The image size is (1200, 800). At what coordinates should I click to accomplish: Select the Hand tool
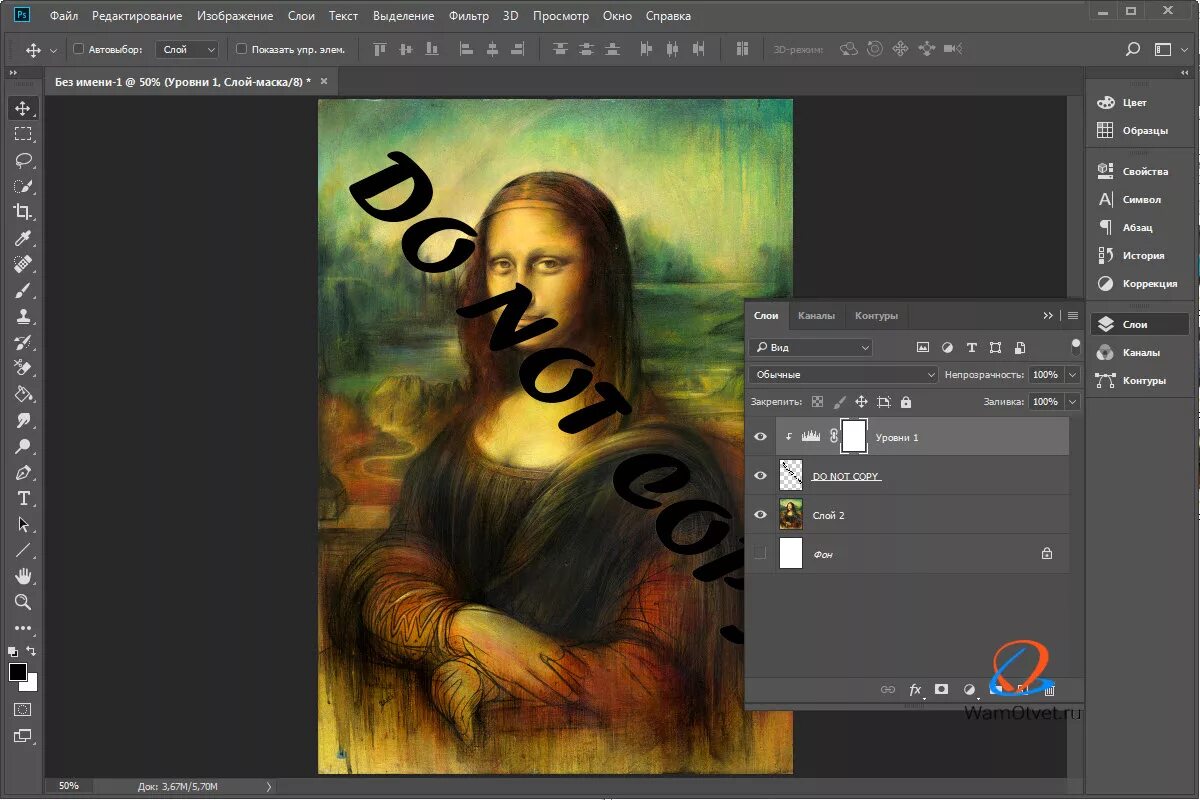22,576
